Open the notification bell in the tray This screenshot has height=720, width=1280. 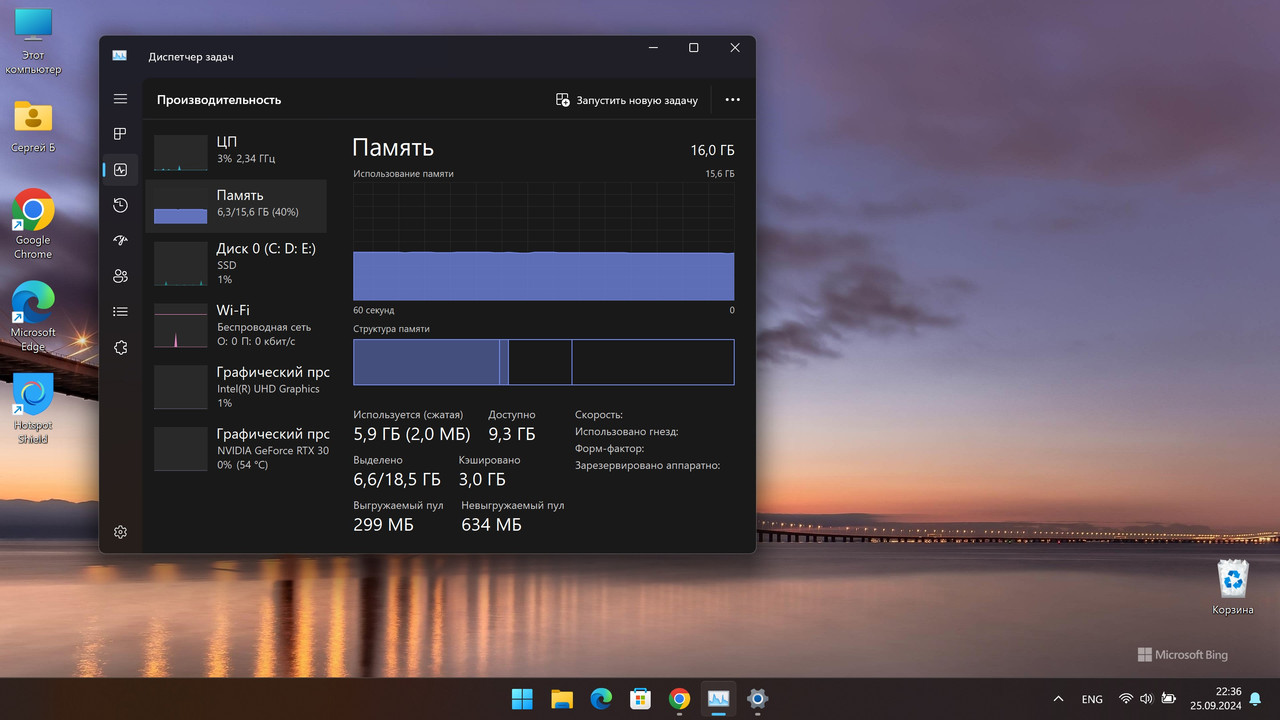[x=1255, y=699]
